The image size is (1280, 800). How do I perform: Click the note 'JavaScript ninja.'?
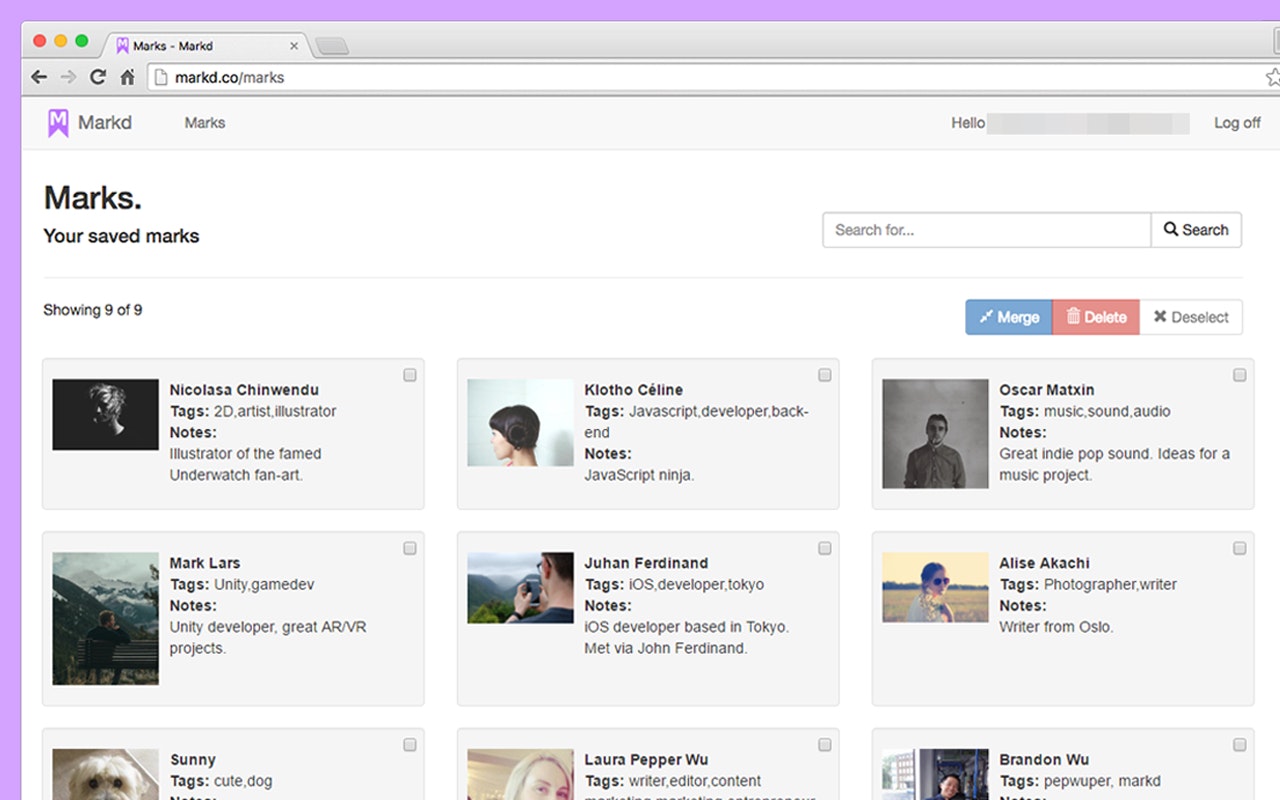pos(639,475)
